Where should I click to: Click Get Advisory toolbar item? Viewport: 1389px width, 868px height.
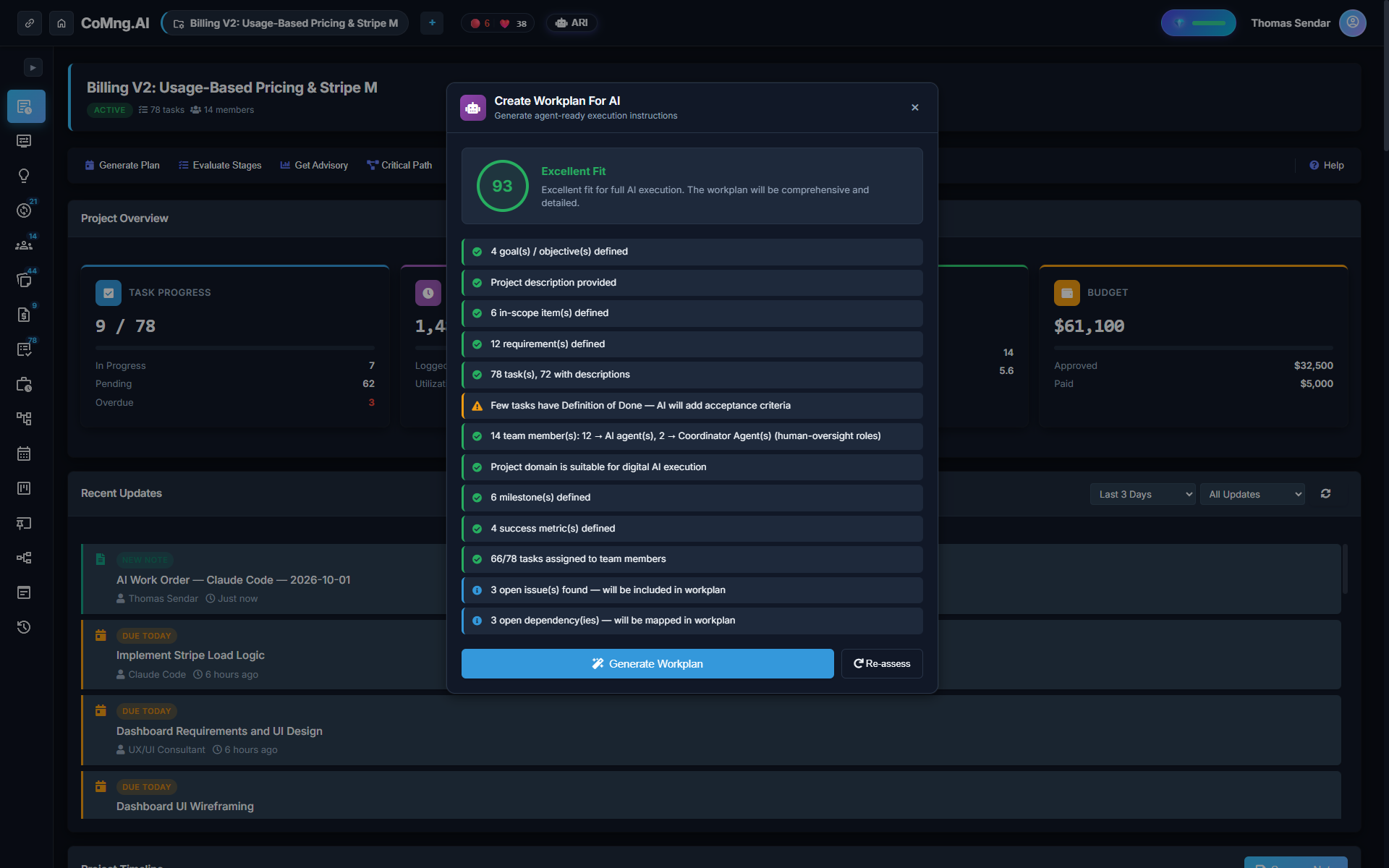[x=314, y=165]
